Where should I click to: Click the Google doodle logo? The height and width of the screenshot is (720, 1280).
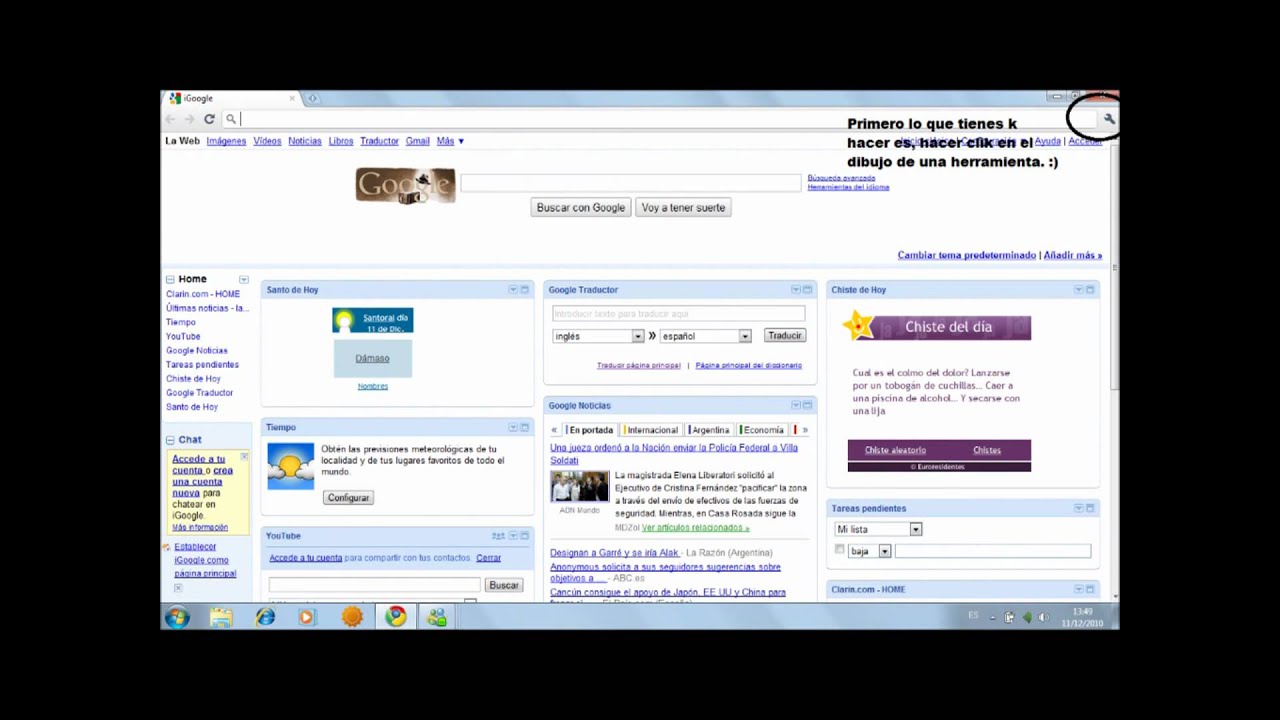coord(405,186)
